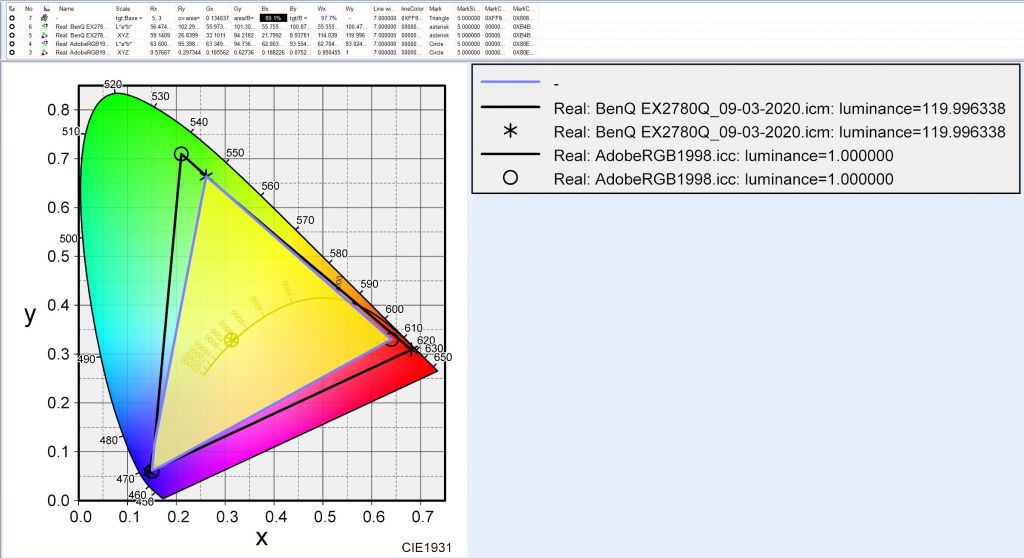Click the Mark column header
Image resolution: width=1024 pixels, height=558 pixels.
(x=436, y=8)
